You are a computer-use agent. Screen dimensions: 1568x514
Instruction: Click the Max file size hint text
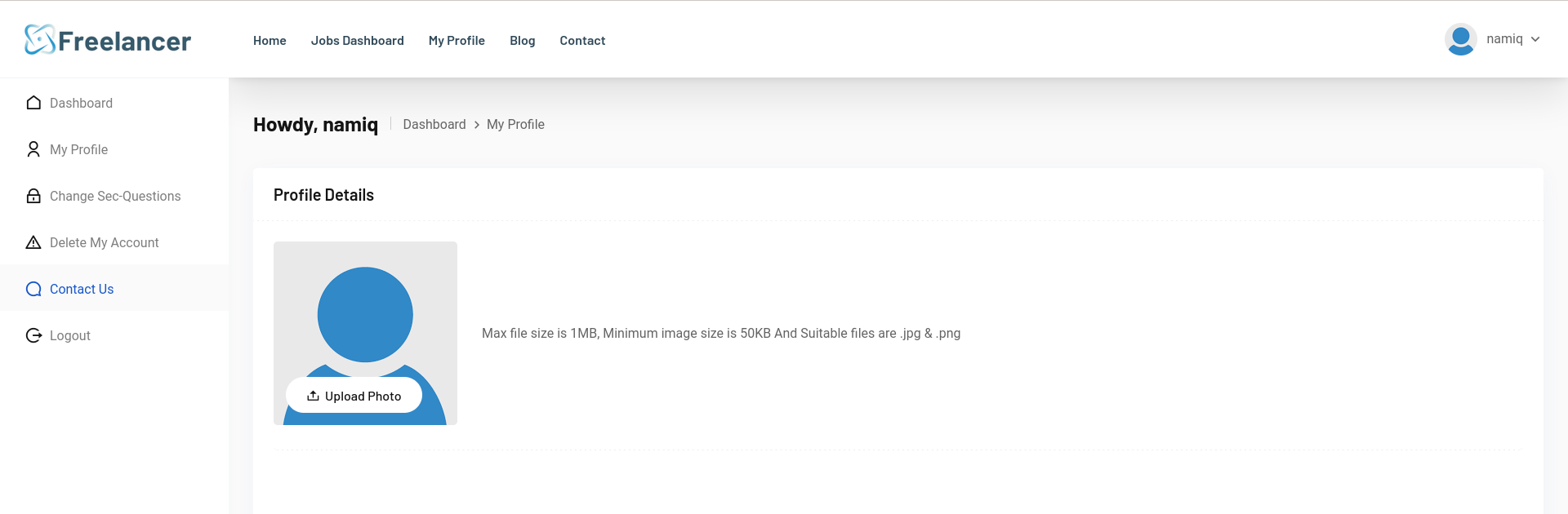click(721, 333)
